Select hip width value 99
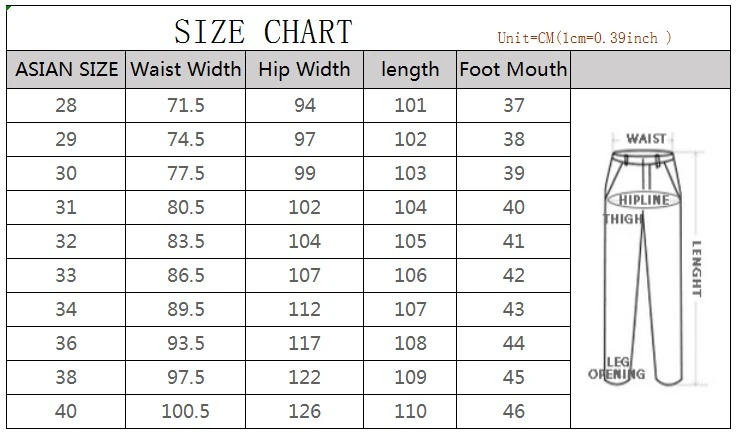737x433 pixels. (x=305, y=173)
